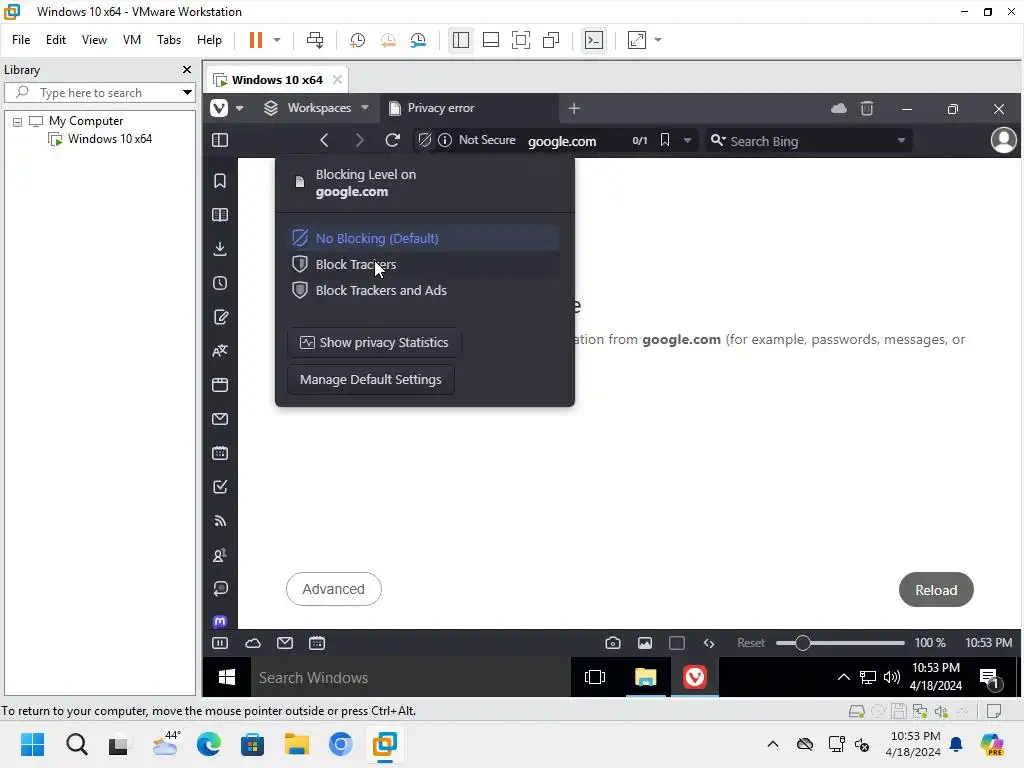Adjust the page zoom slider

pyautogui.click(x=840, y=643)
